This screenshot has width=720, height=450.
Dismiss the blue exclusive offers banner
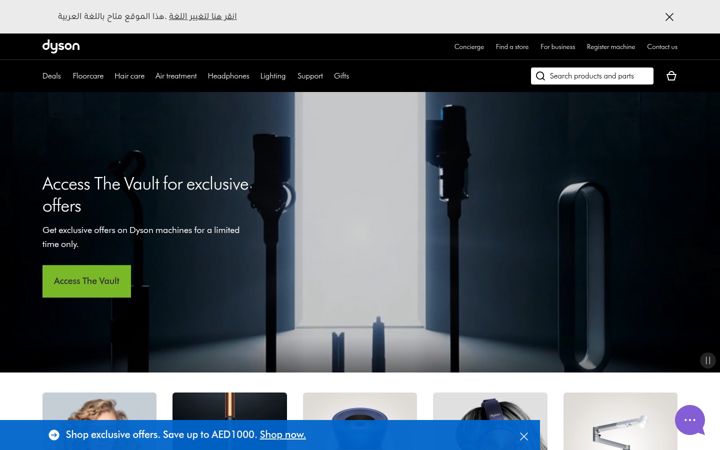[x=524, y=436]
